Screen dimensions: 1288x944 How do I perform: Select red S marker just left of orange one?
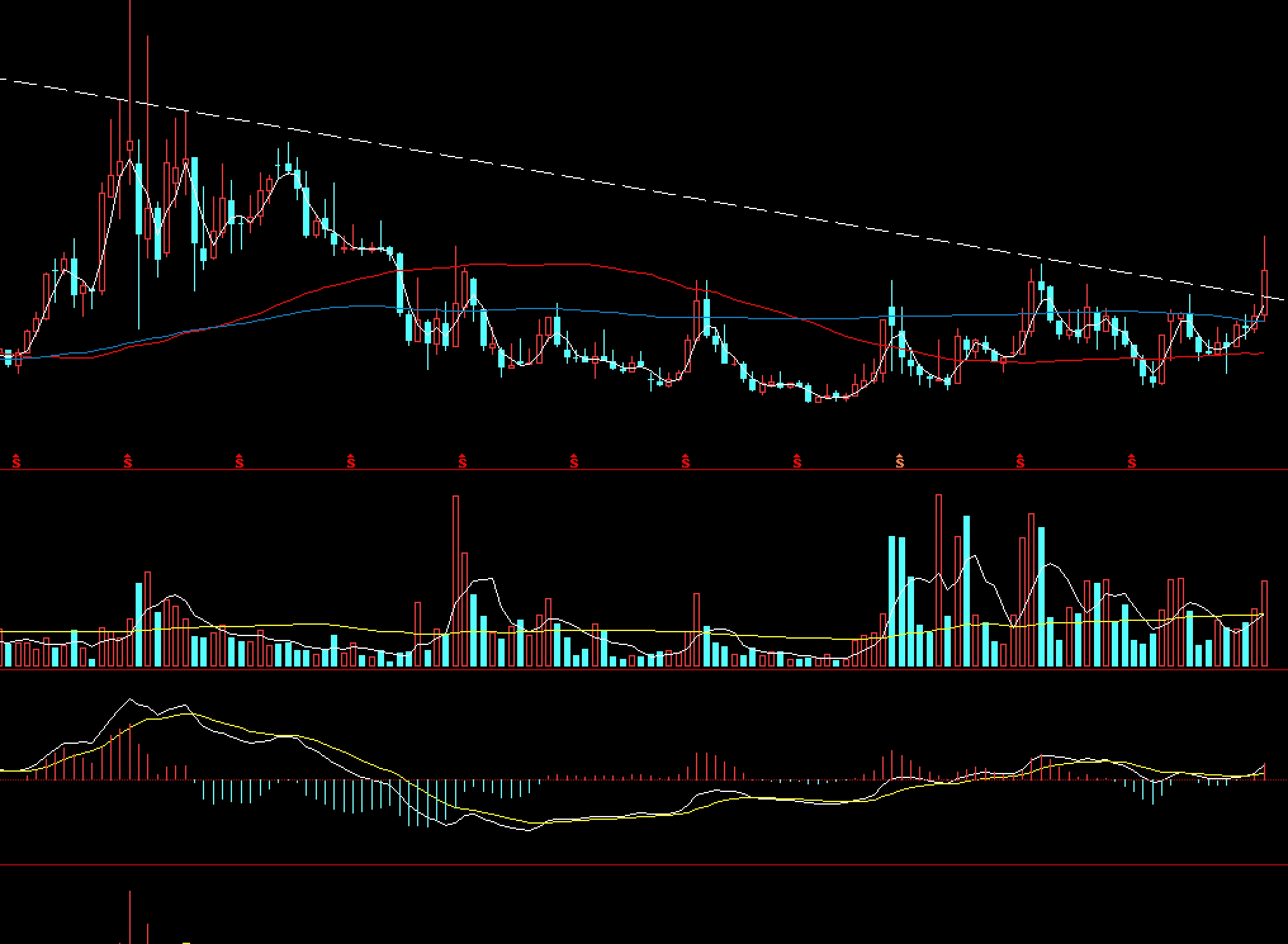click(797, 461)
